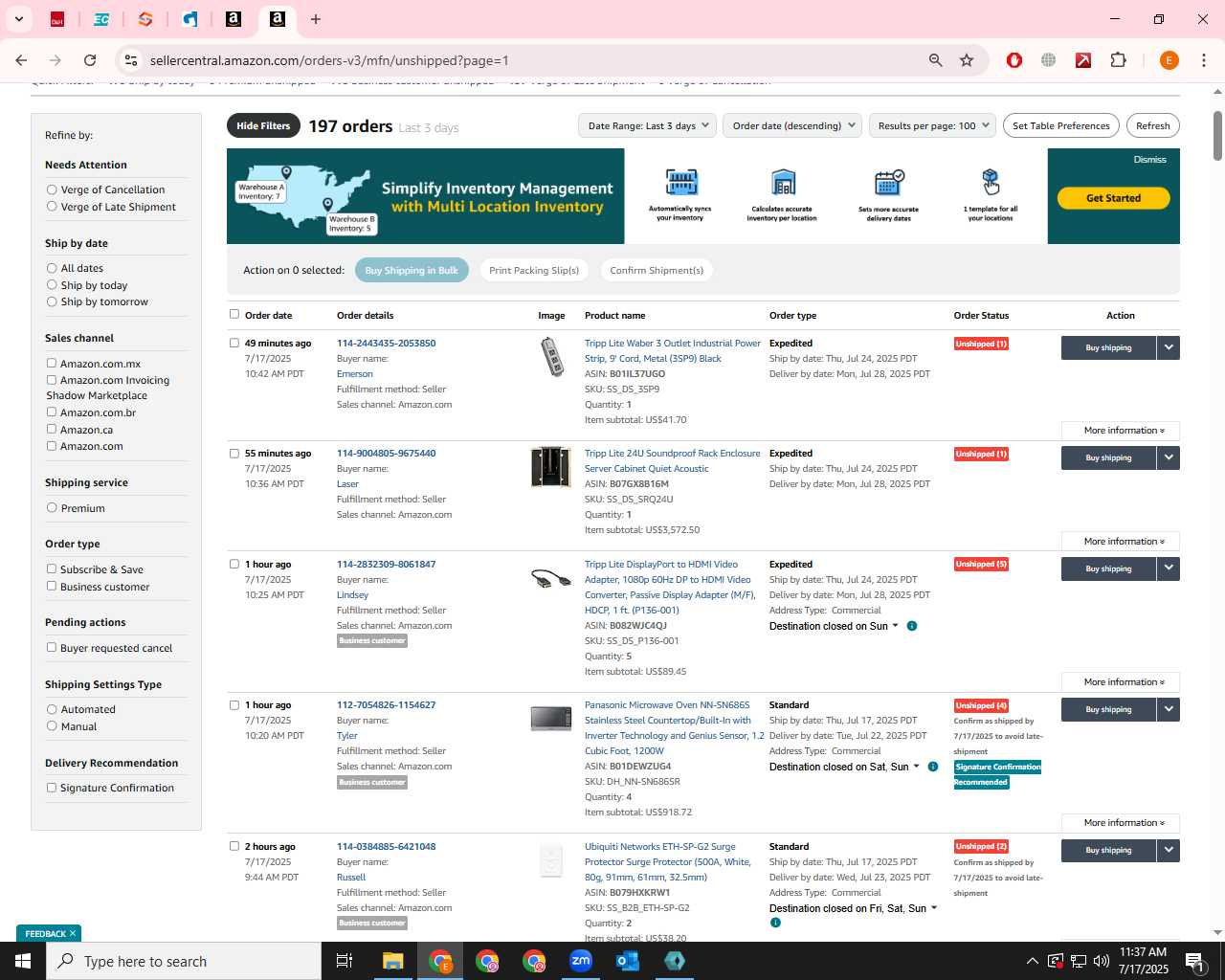
Task: Click info icon beside Destination closed on Sun
Action: [912, 626]
